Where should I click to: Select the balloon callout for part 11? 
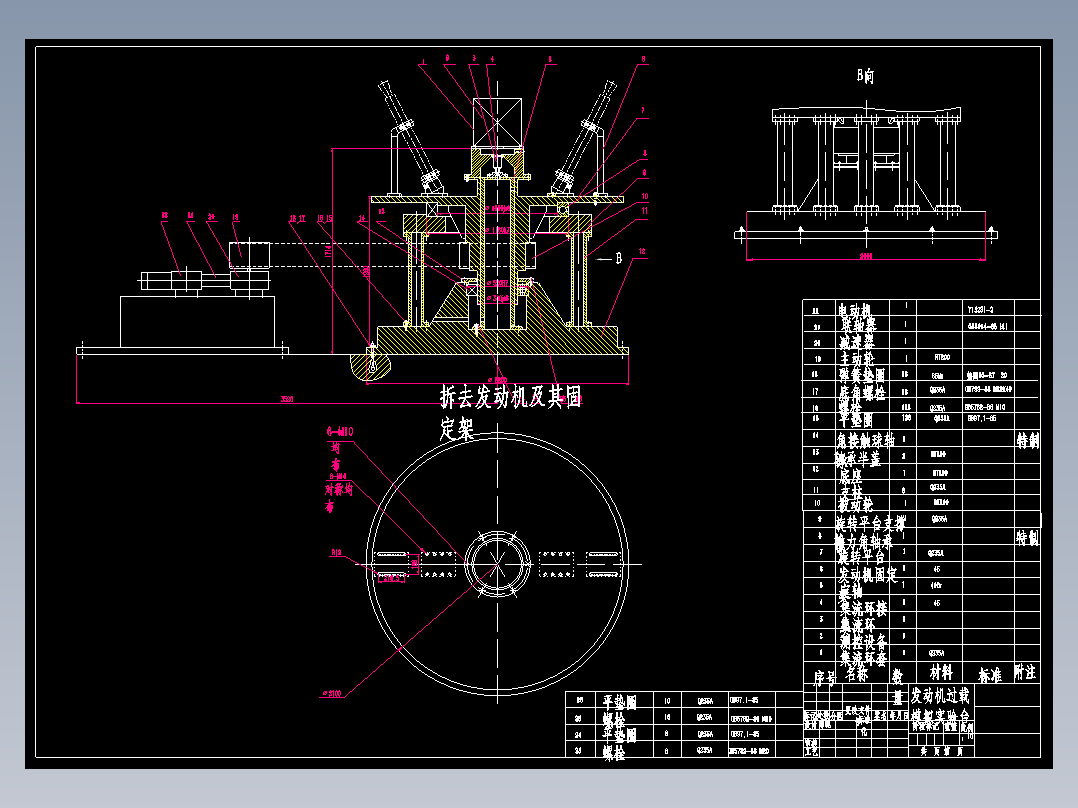click(645, 210)
